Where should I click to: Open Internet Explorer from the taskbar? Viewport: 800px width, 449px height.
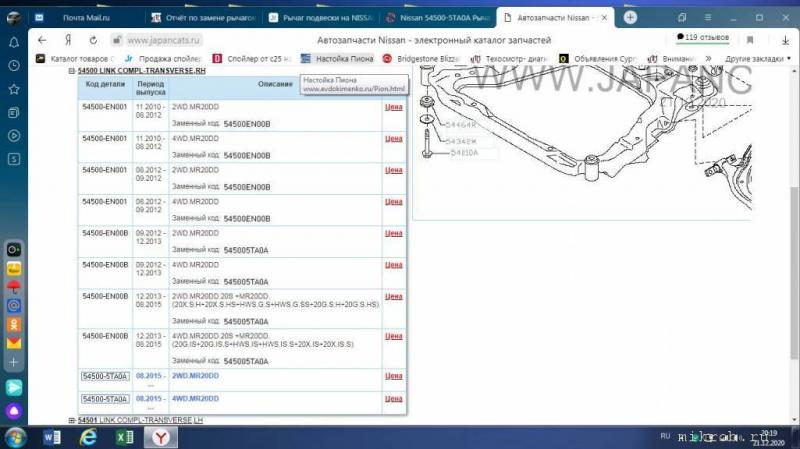88,437
